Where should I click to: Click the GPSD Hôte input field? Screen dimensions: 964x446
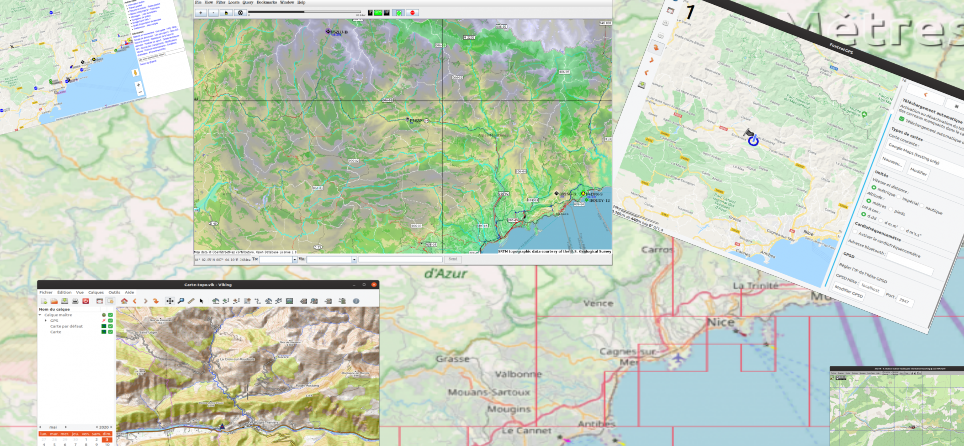pos(871,287)
